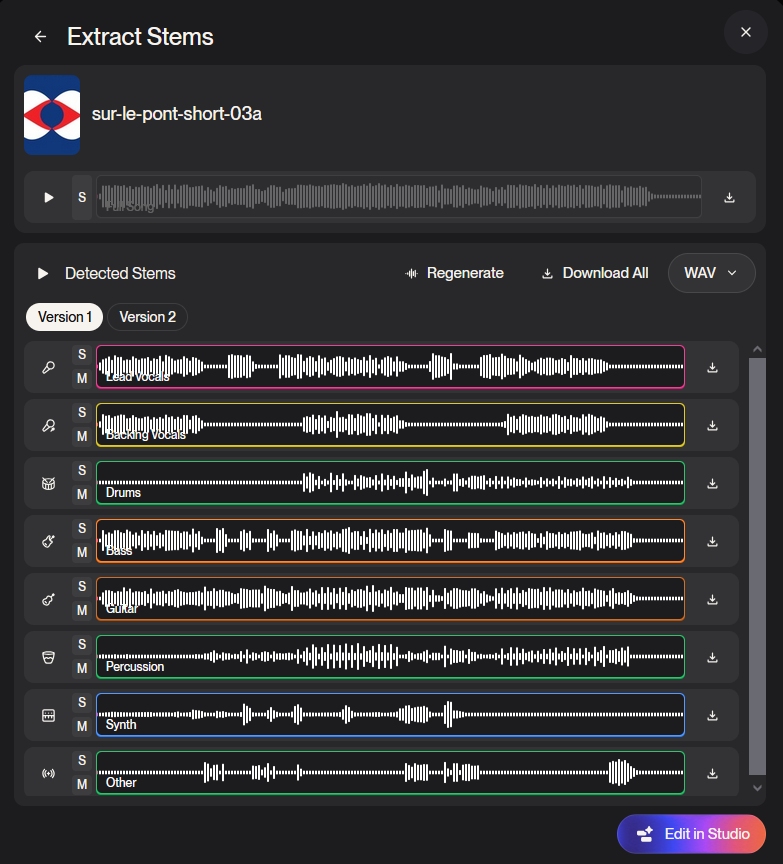Download the Guitar stem

[712, 599]
